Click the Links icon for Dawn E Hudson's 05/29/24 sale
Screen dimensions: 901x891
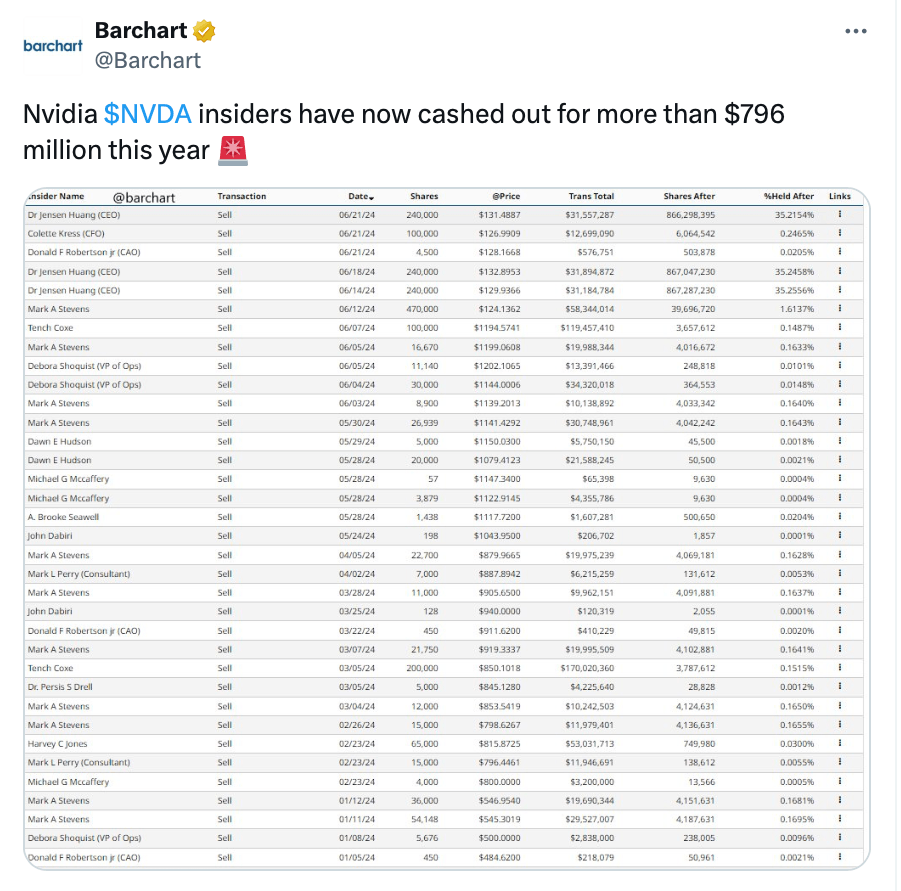(x=841, y=442)
